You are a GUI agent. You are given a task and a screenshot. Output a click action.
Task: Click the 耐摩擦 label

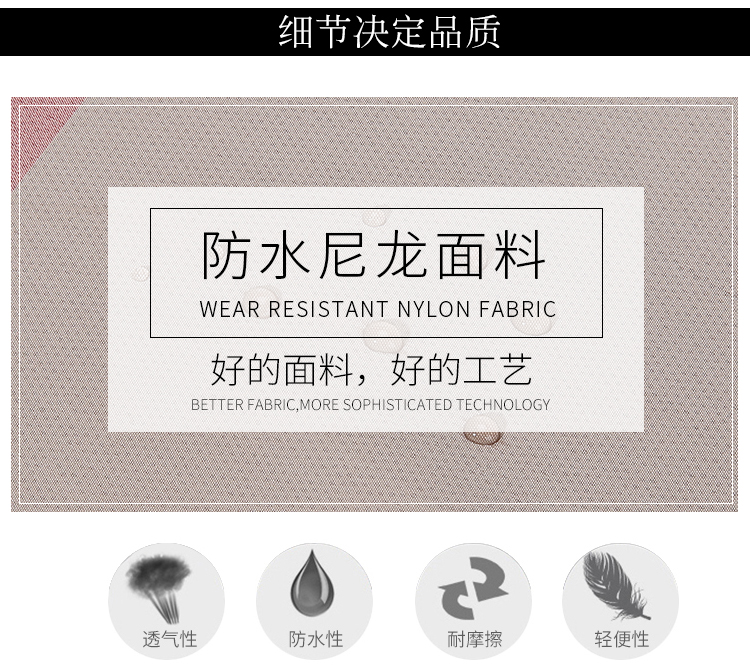click(474, 639)
